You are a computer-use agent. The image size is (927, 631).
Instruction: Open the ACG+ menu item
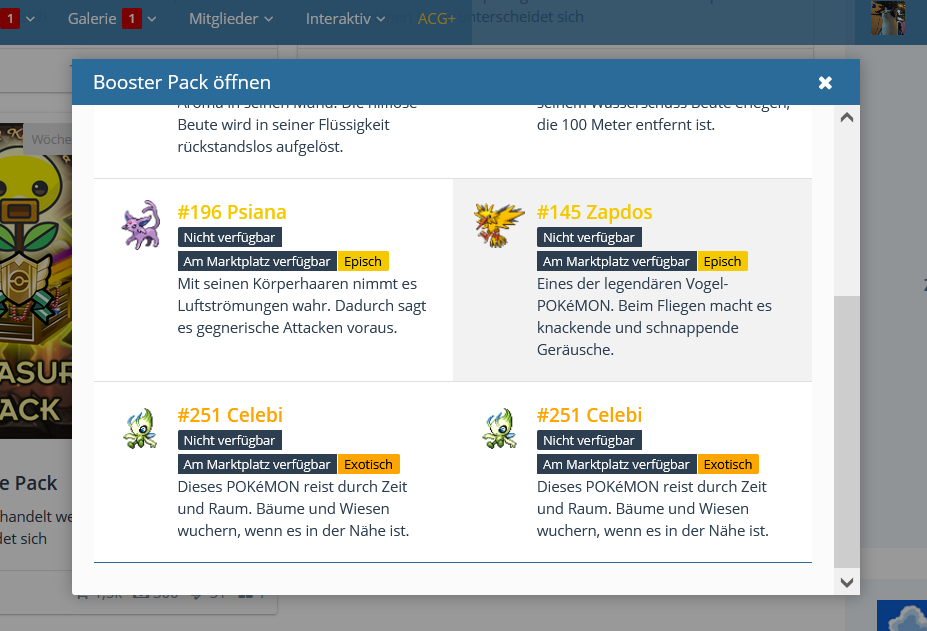point(437,18)
